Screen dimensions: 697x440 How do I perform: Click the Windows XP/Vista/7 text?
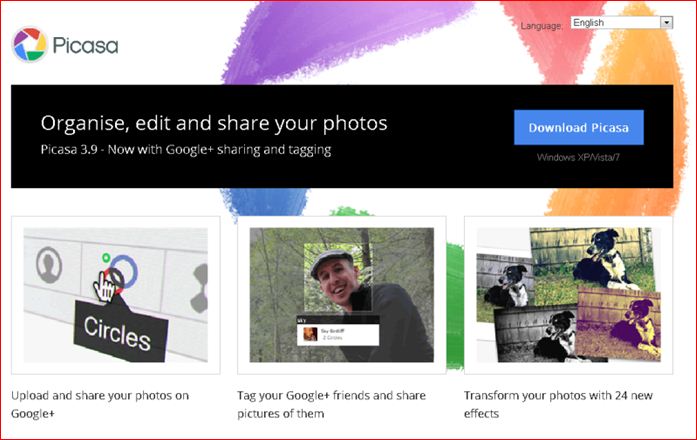578,157
